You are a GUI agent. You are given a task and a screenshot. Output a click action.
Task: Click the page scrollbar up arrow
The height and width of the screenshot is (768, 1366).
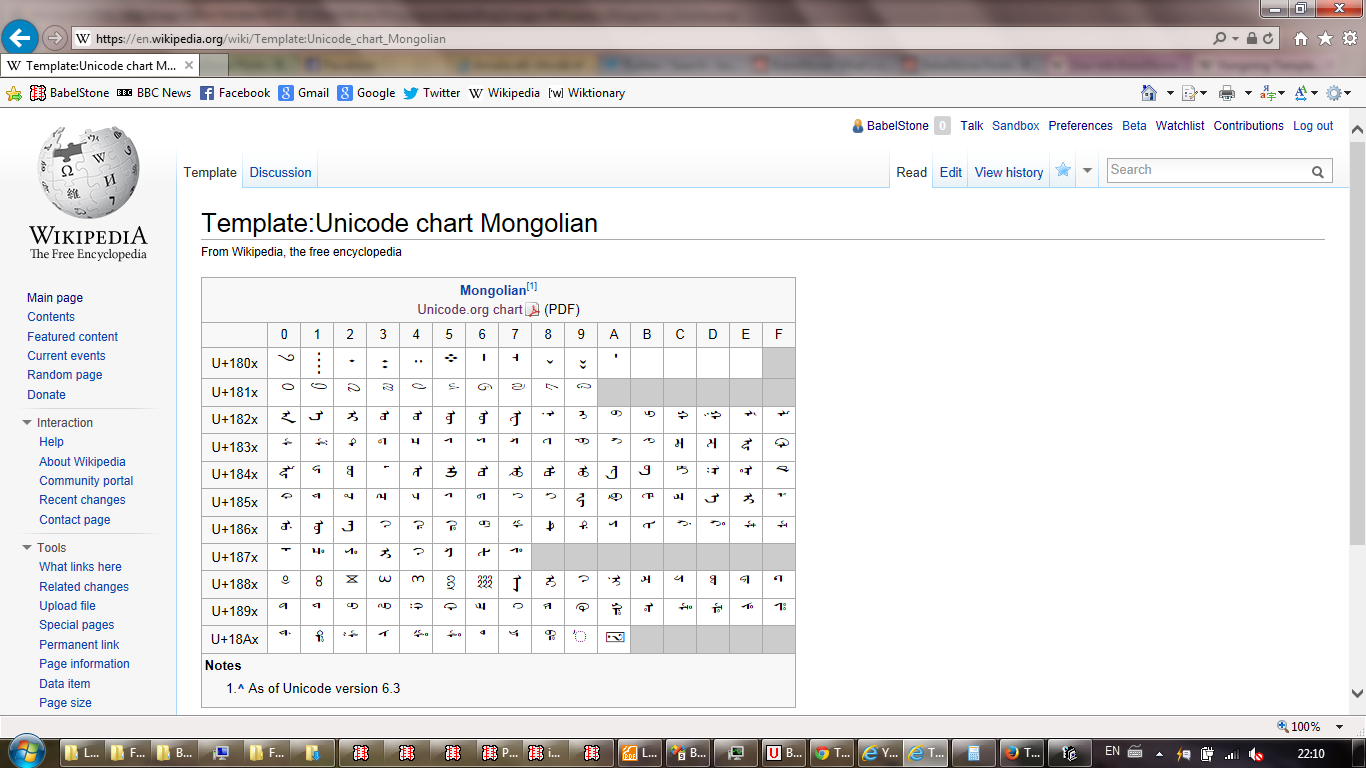point(1357,130)
